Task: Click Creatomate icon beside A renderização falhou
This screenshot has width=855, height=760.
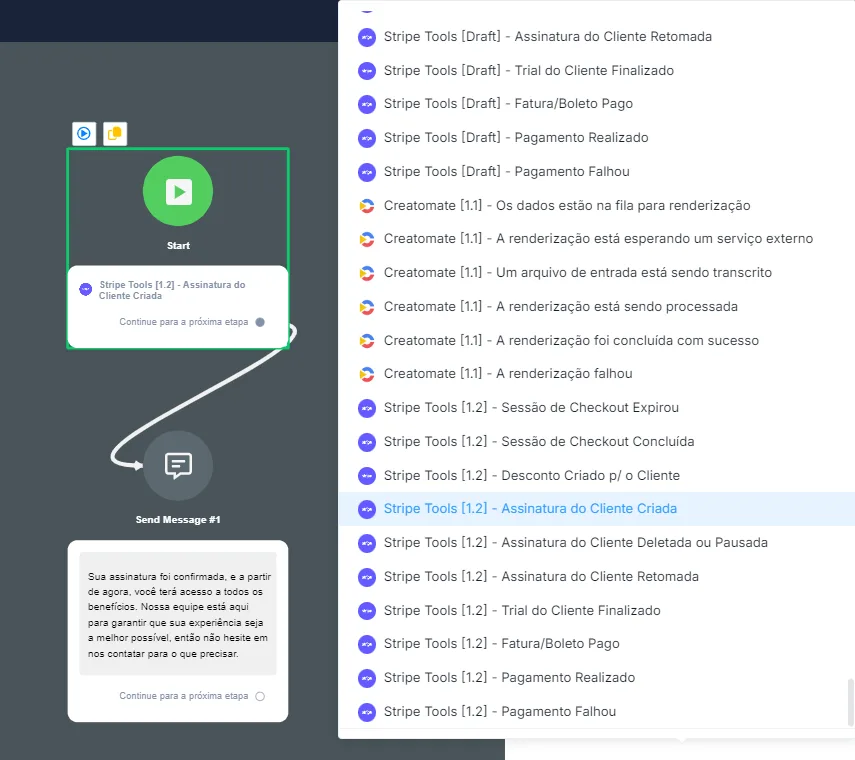Action: [367, 374]
